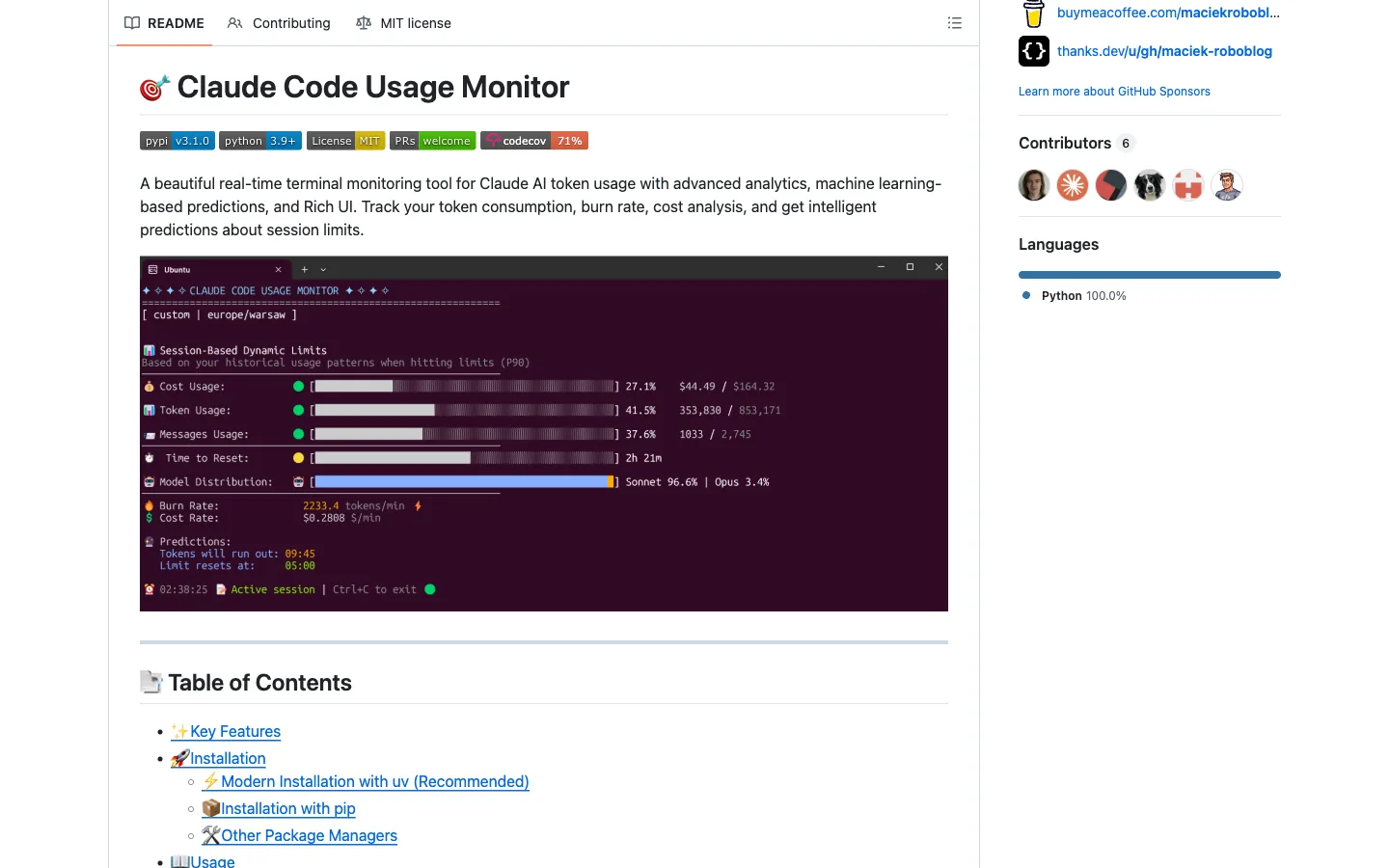
Task: Click the PRs welcome badge
Action: pyautogui.click(x=433, y=141)
